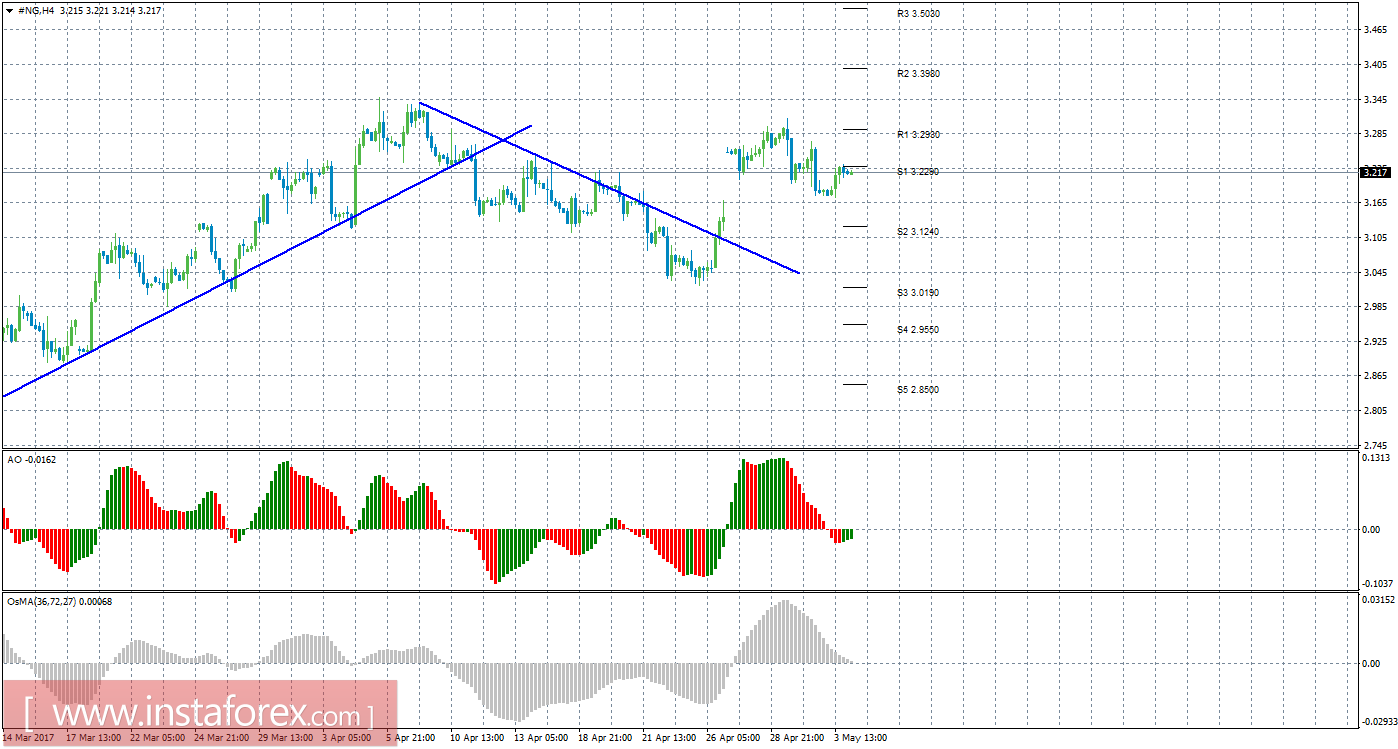This screenshot has height=749, width=1398.
Task: Click the 3.105 price axis value
Action: coord(1377,238)
